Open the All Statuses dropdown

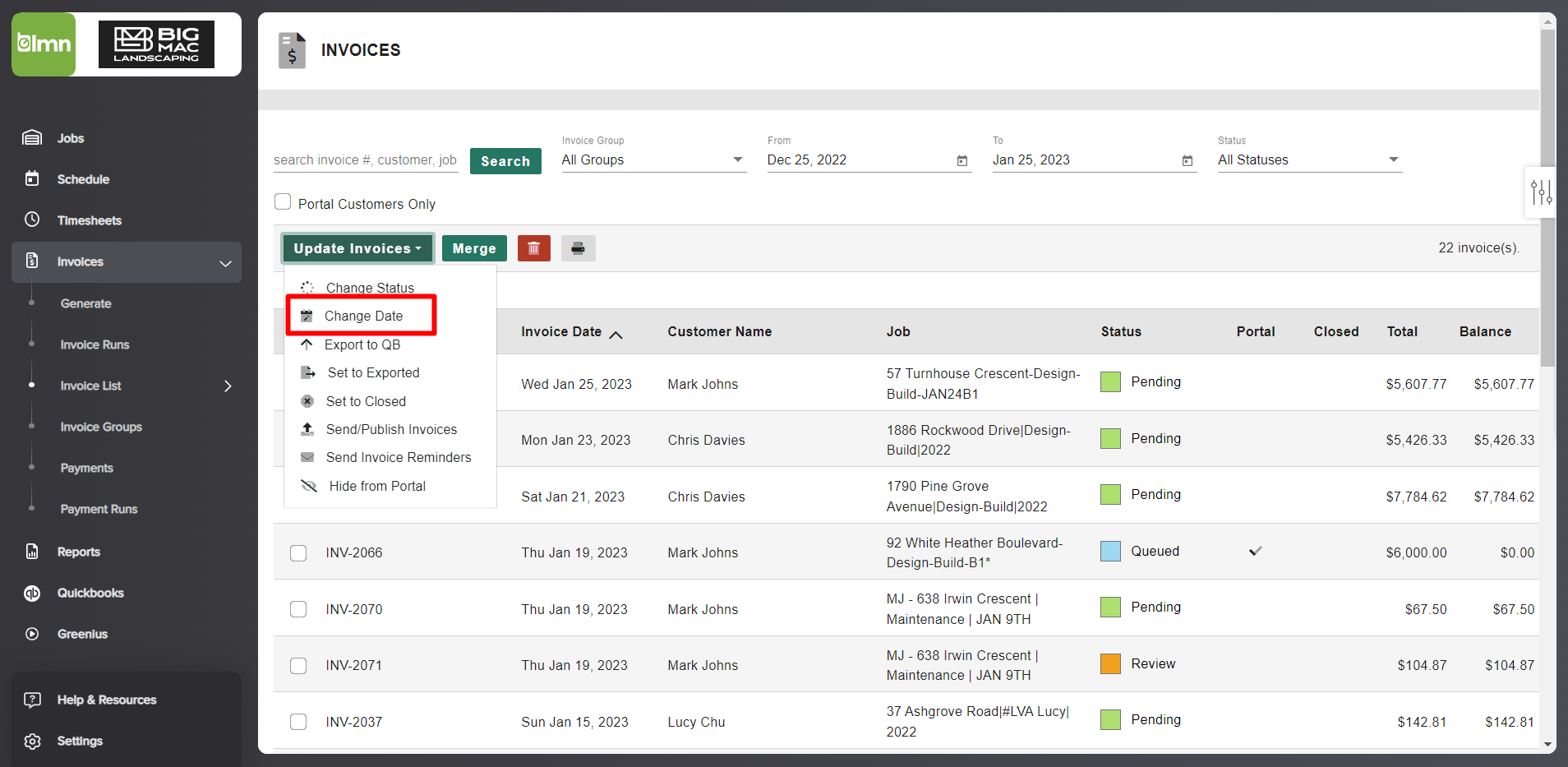(x=1308, y=159)
